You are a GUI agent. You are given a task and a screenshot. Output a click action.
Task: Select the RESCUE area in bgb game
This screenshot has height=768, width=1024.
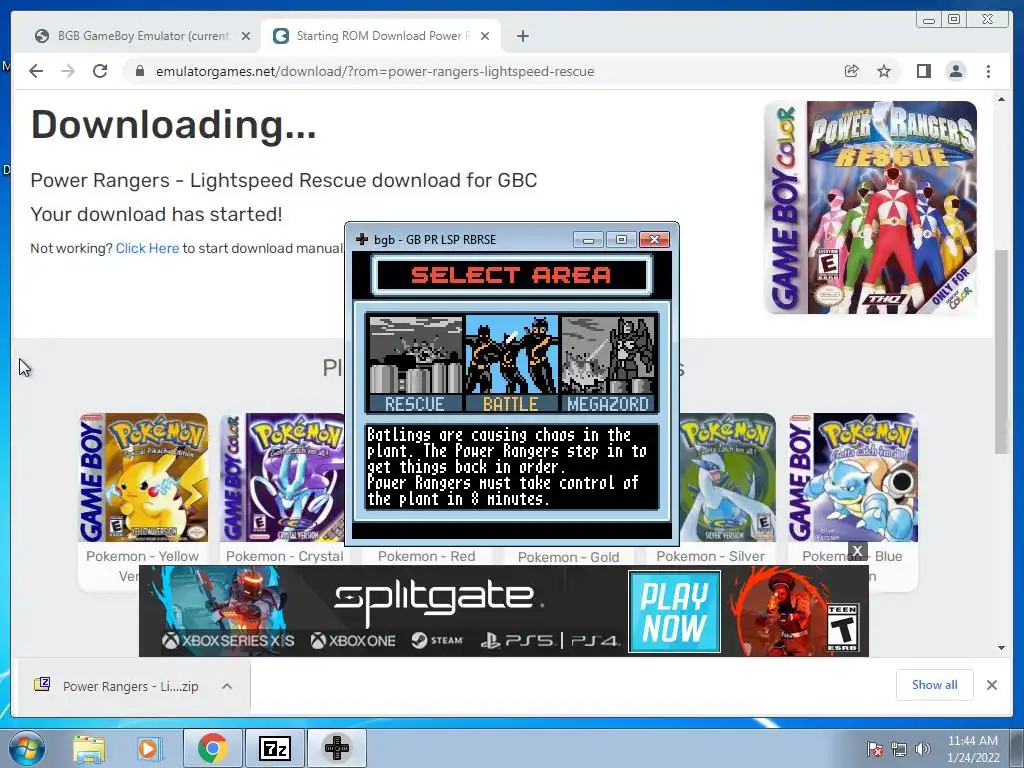tap(415, 364)
